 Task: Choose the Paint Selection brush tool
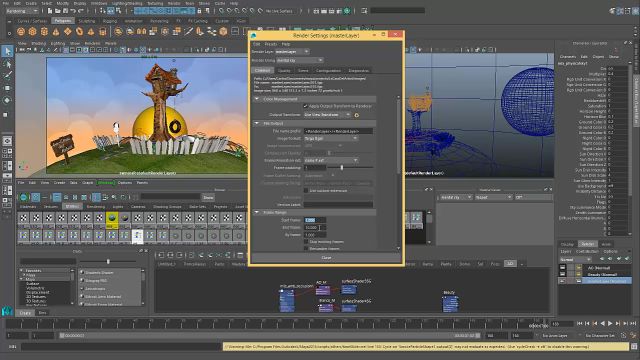coord(7,76)
